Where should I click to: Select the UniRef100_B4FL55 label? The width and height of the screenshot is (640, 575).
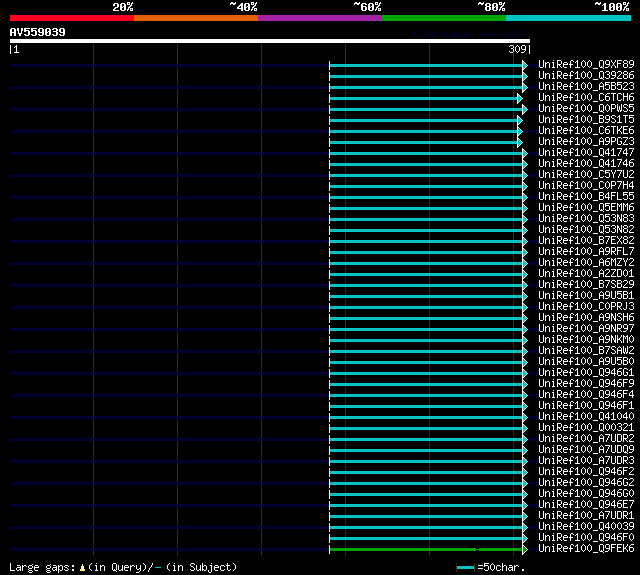586,197
